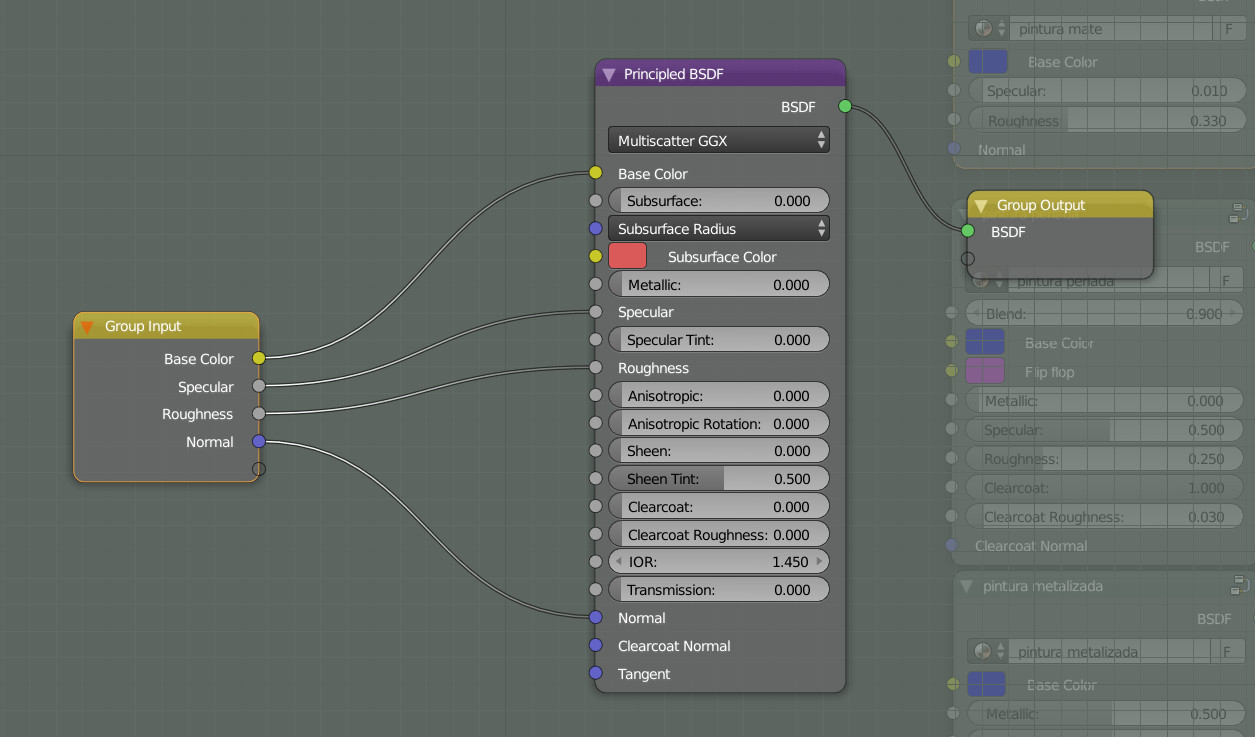Click the Transmission input socket
Viewport: 1255px width, 737px height.
click(596, 590)
